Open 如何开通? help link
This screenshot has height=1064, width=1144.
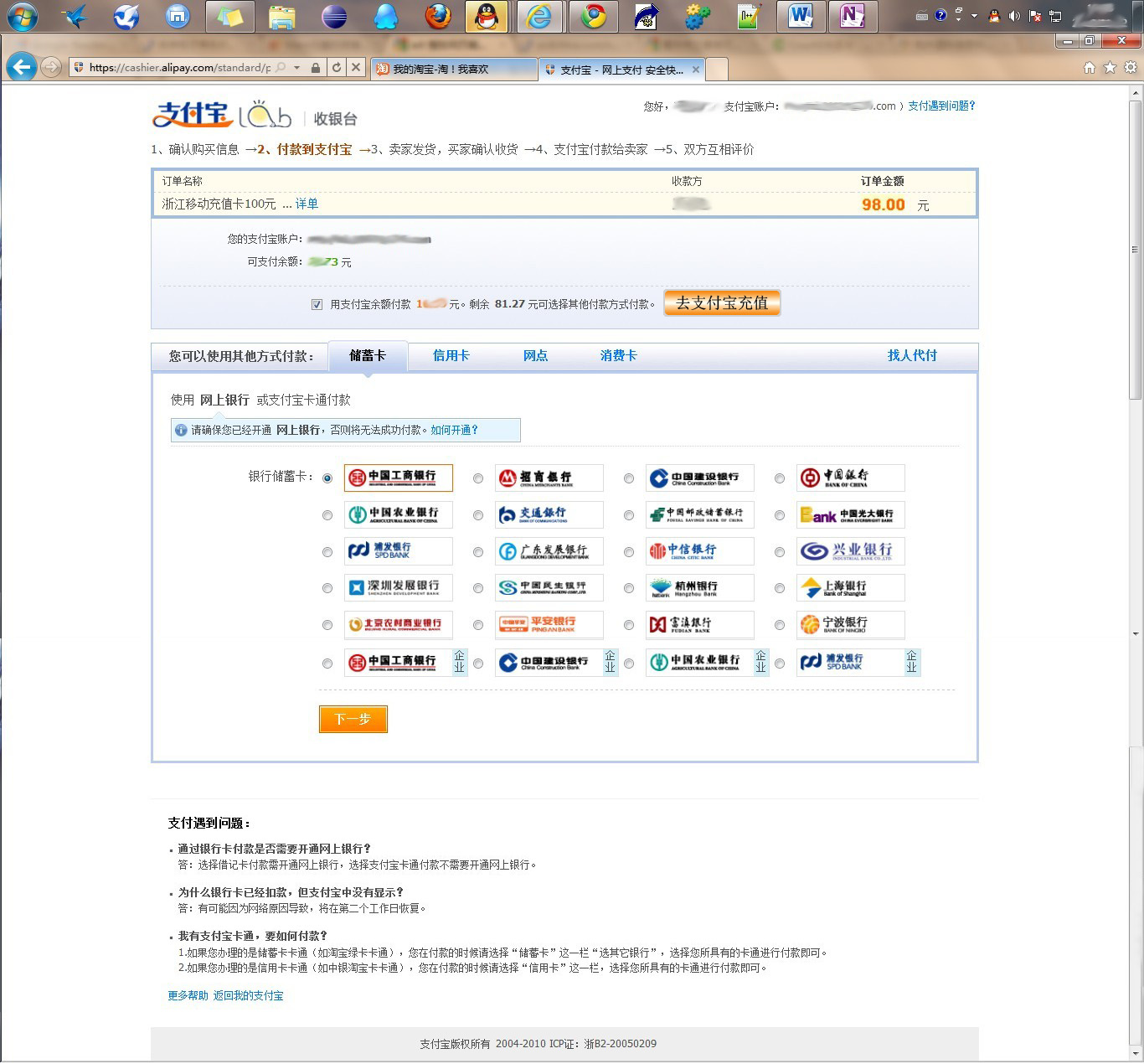(x=454, y=430)
